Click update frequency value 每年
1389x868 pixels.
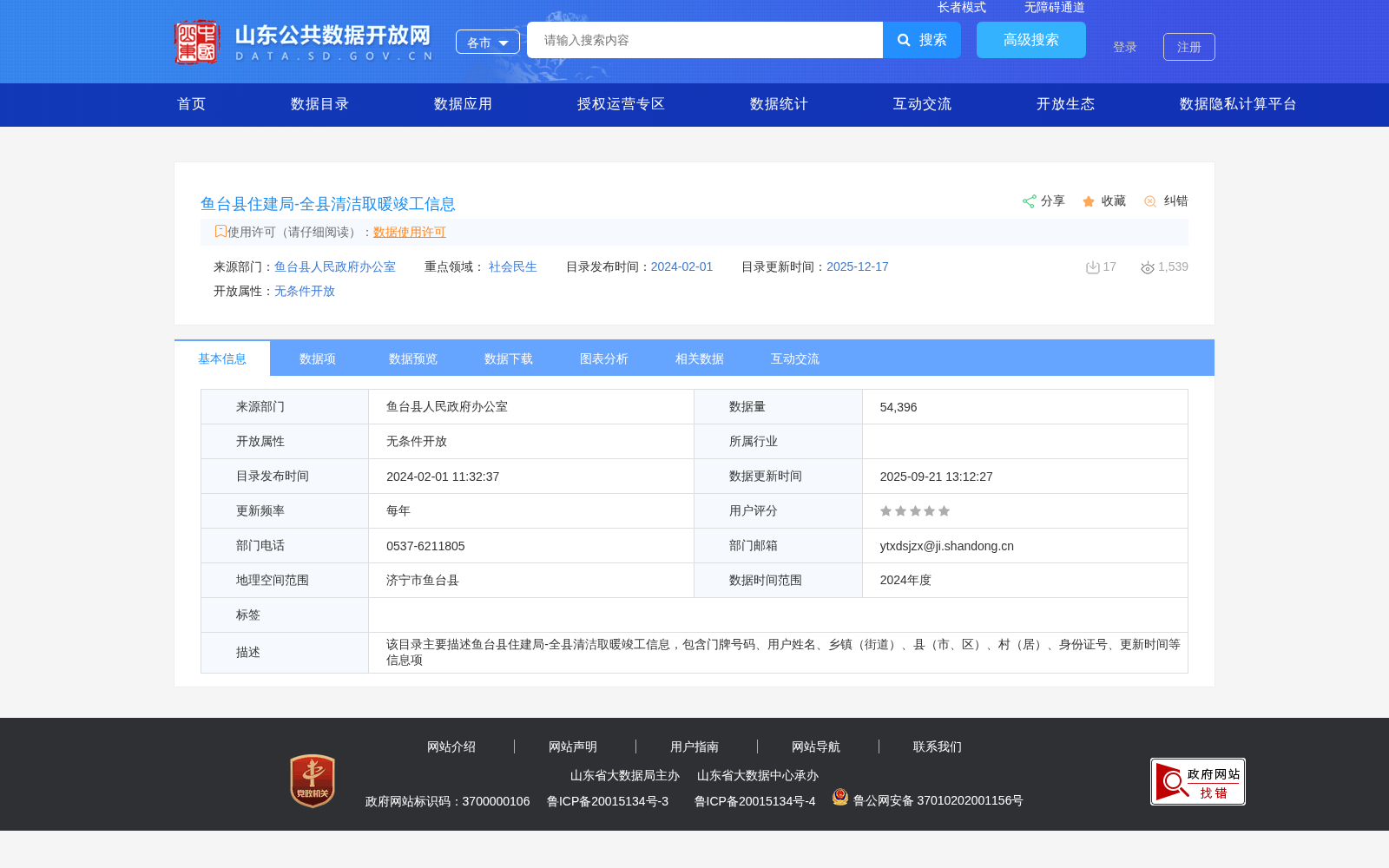click(398, 510)
